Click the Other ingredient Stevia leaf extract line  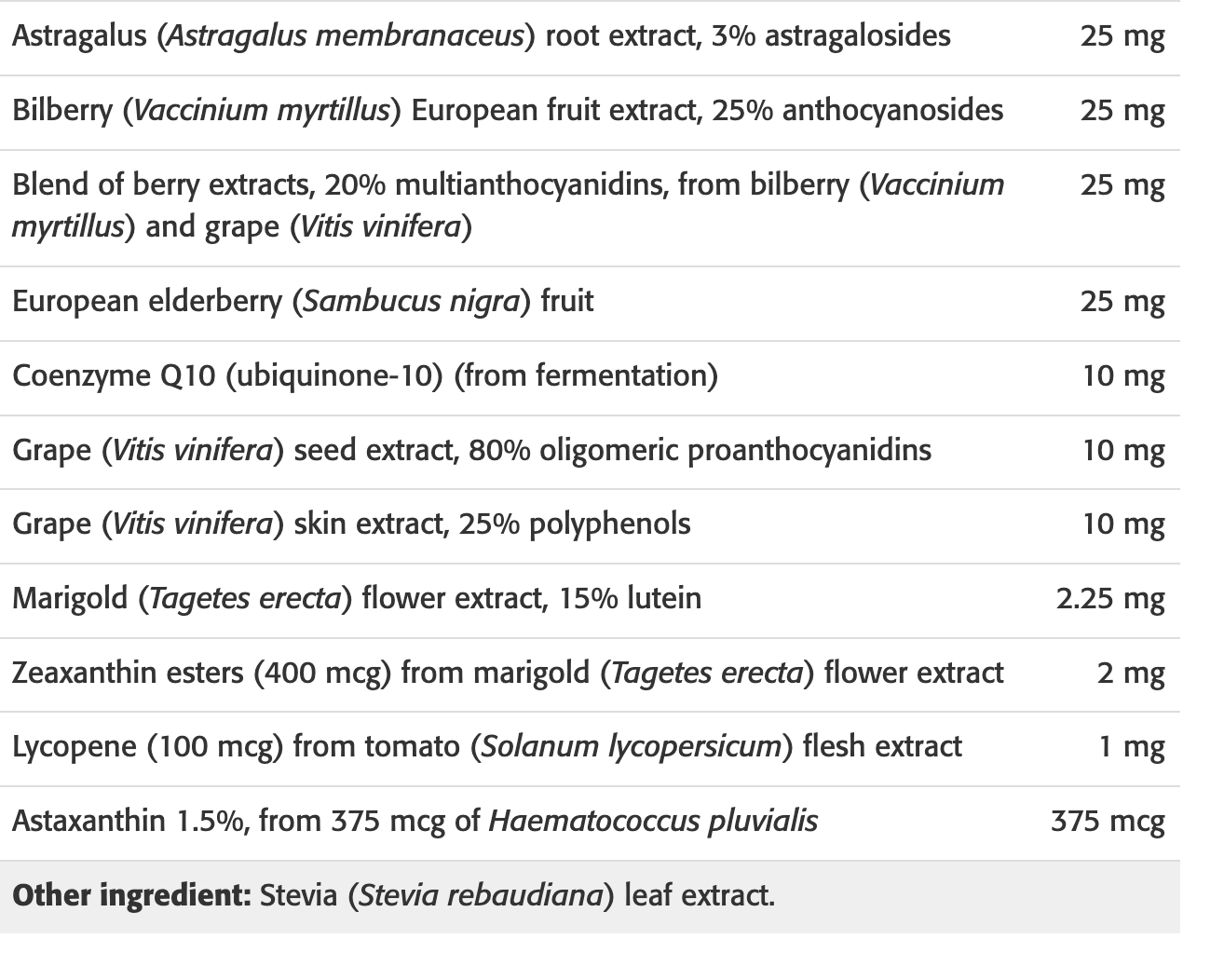(393, 896)
